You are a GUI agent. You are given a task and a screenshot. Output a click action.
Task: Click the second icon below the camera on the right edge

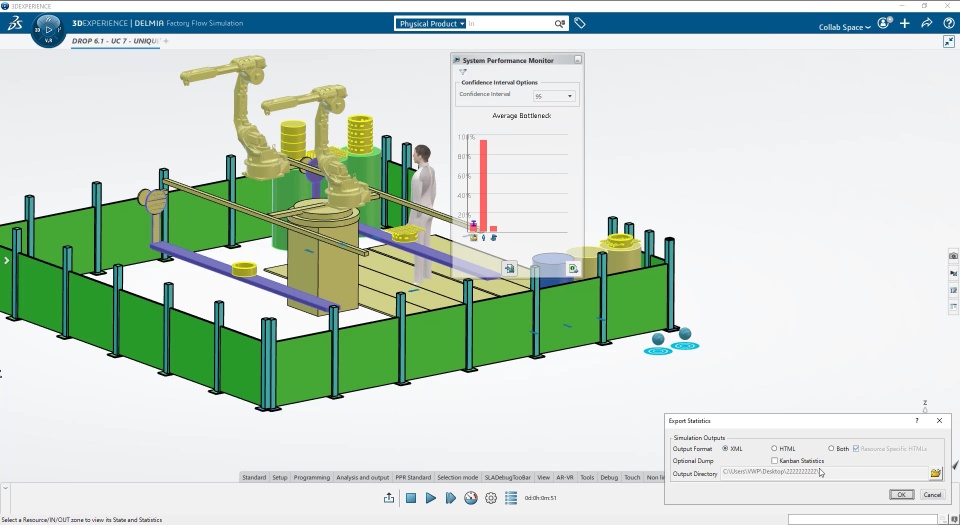pyautogui.click(x=953, y=273)
